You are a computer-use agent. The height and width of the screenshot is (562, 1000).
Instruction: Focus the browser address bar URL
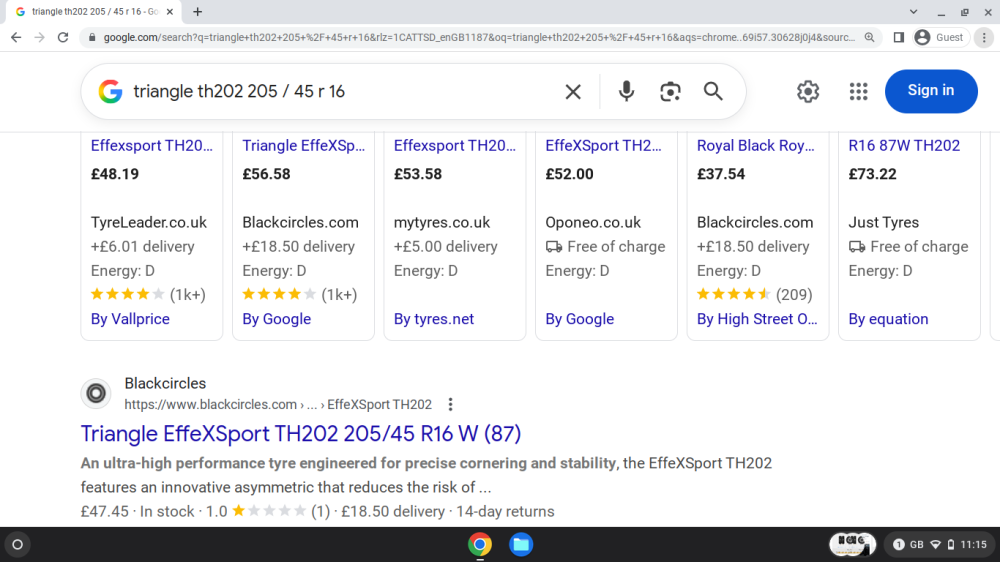(x=478, y=38)
